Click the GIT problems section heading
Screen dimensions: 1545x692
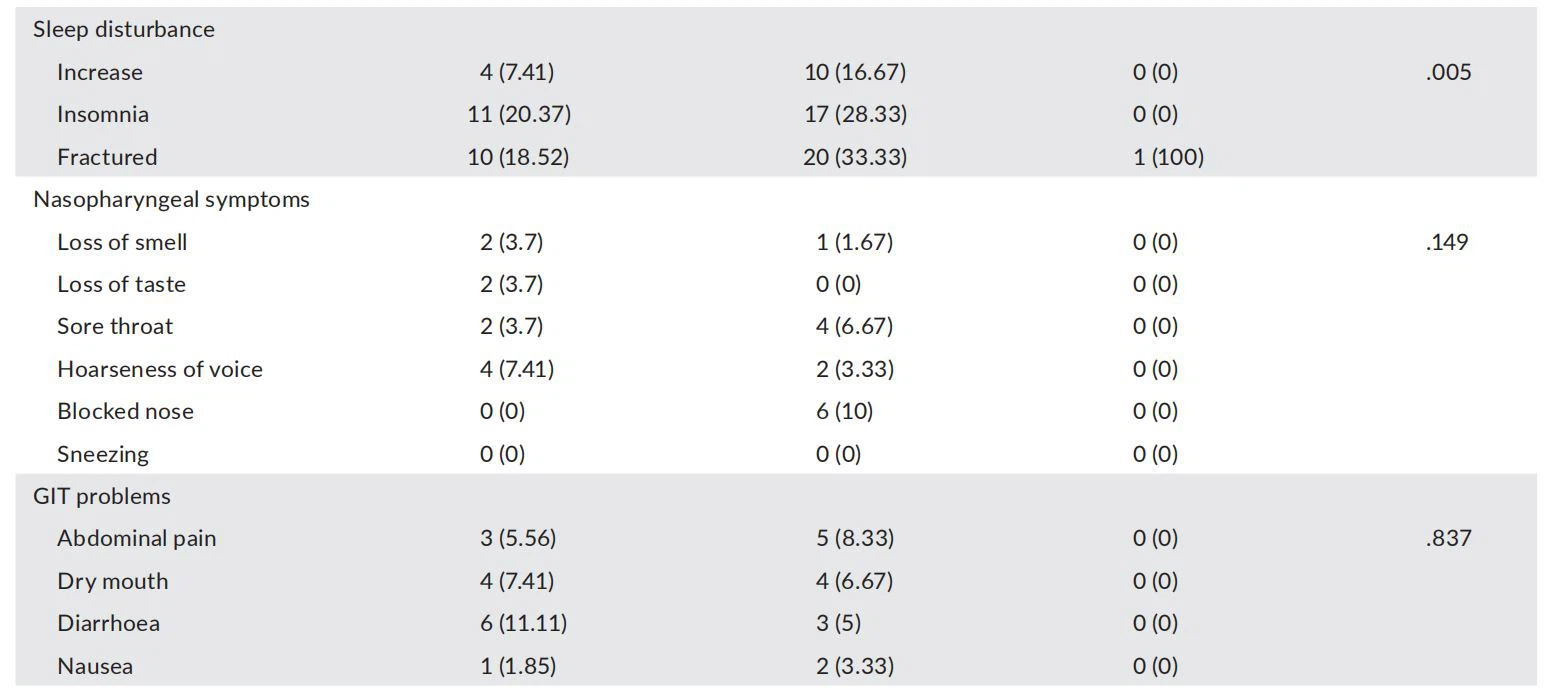[101, 497]
